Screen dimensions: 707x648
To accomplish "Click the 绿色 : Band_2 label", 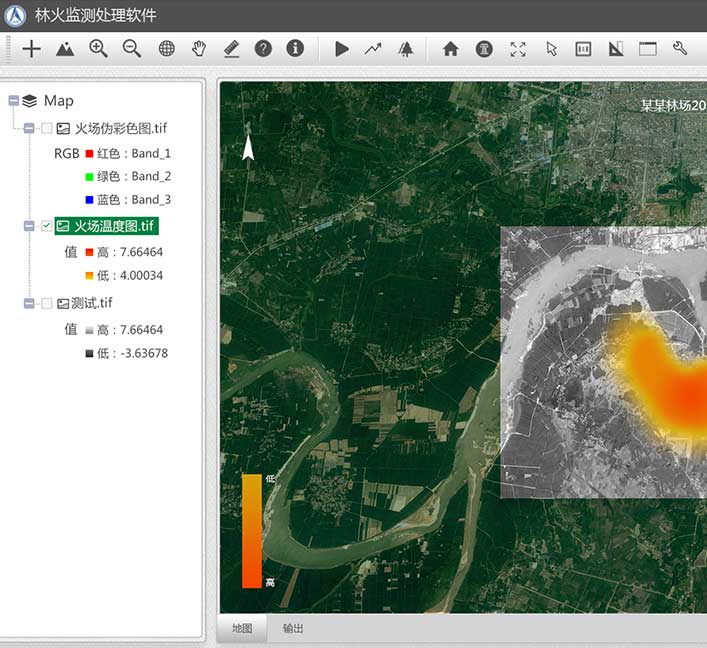I will pos(134,176).
